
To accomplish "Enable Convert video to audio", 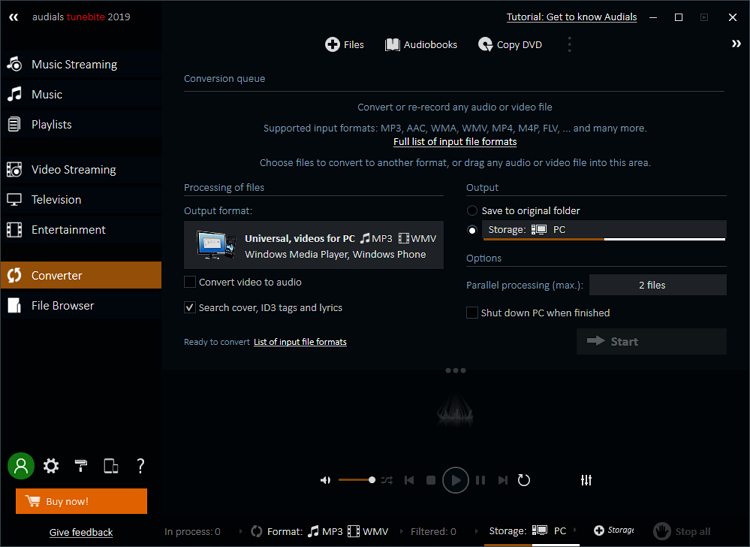I will click(x=190, y=282).
